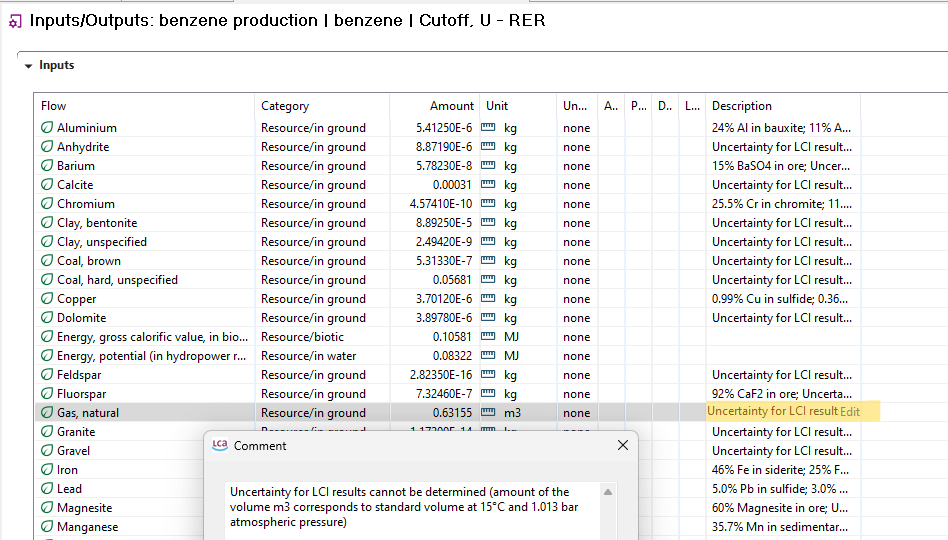
Task: Click the Fluorspar flow leaf icon
Action: click(x=47, y=394)
